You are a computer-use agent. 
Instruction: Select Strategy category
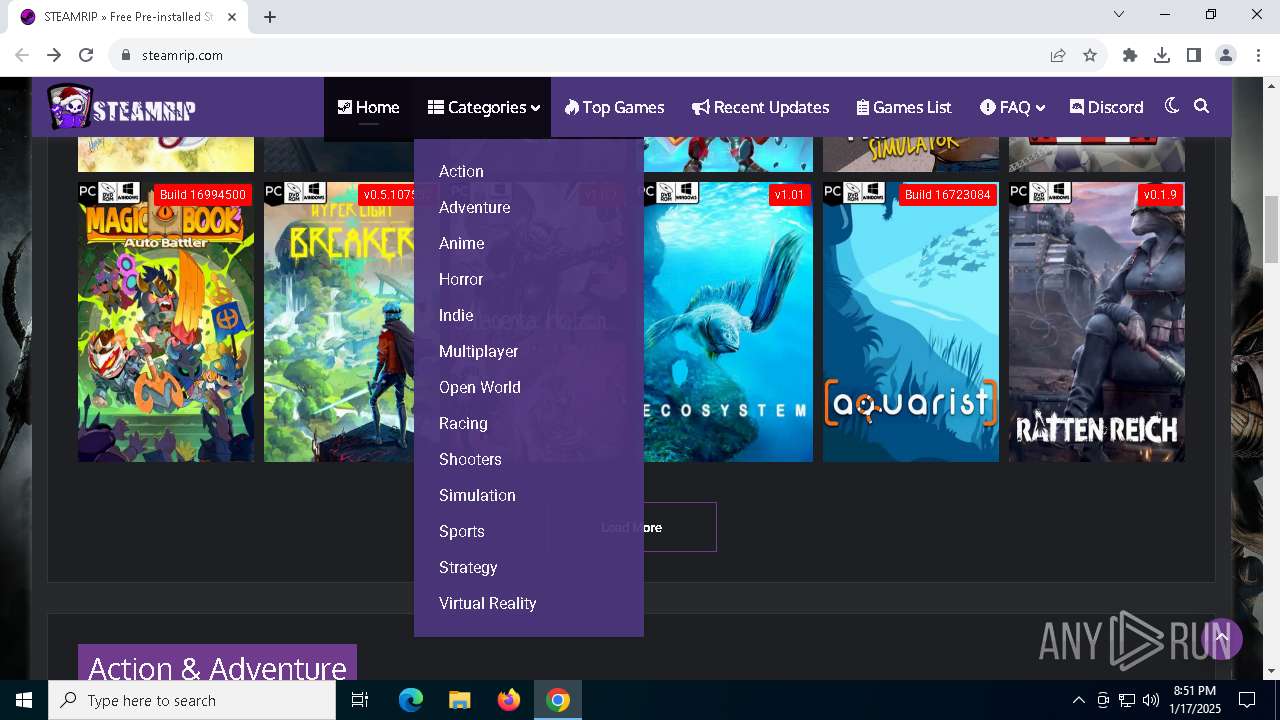tap(468, 567)
